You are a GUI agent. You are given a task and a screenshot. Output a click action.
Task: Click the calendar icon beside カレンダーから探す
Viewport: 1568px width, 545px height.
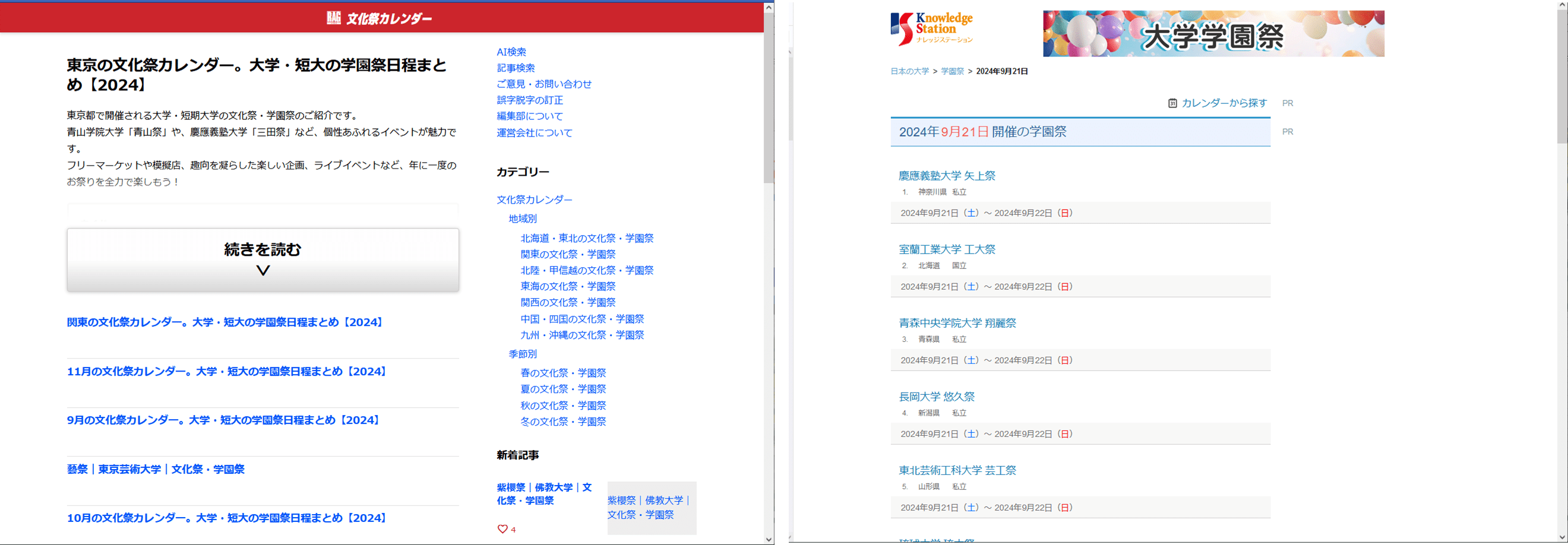[x=1172, y=103]
